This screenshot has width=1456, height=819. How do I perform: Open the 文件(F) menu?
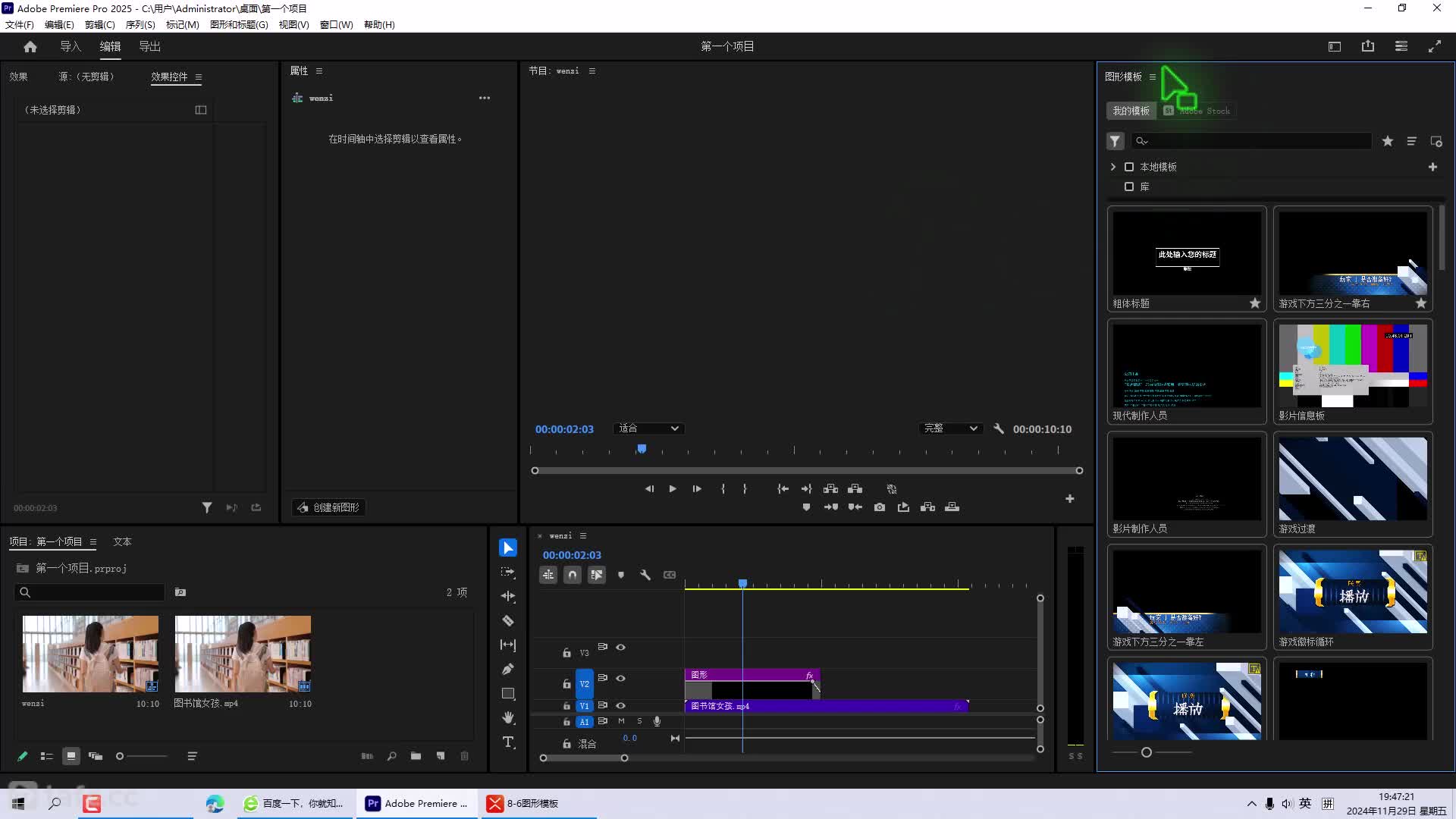pos(20,24)
